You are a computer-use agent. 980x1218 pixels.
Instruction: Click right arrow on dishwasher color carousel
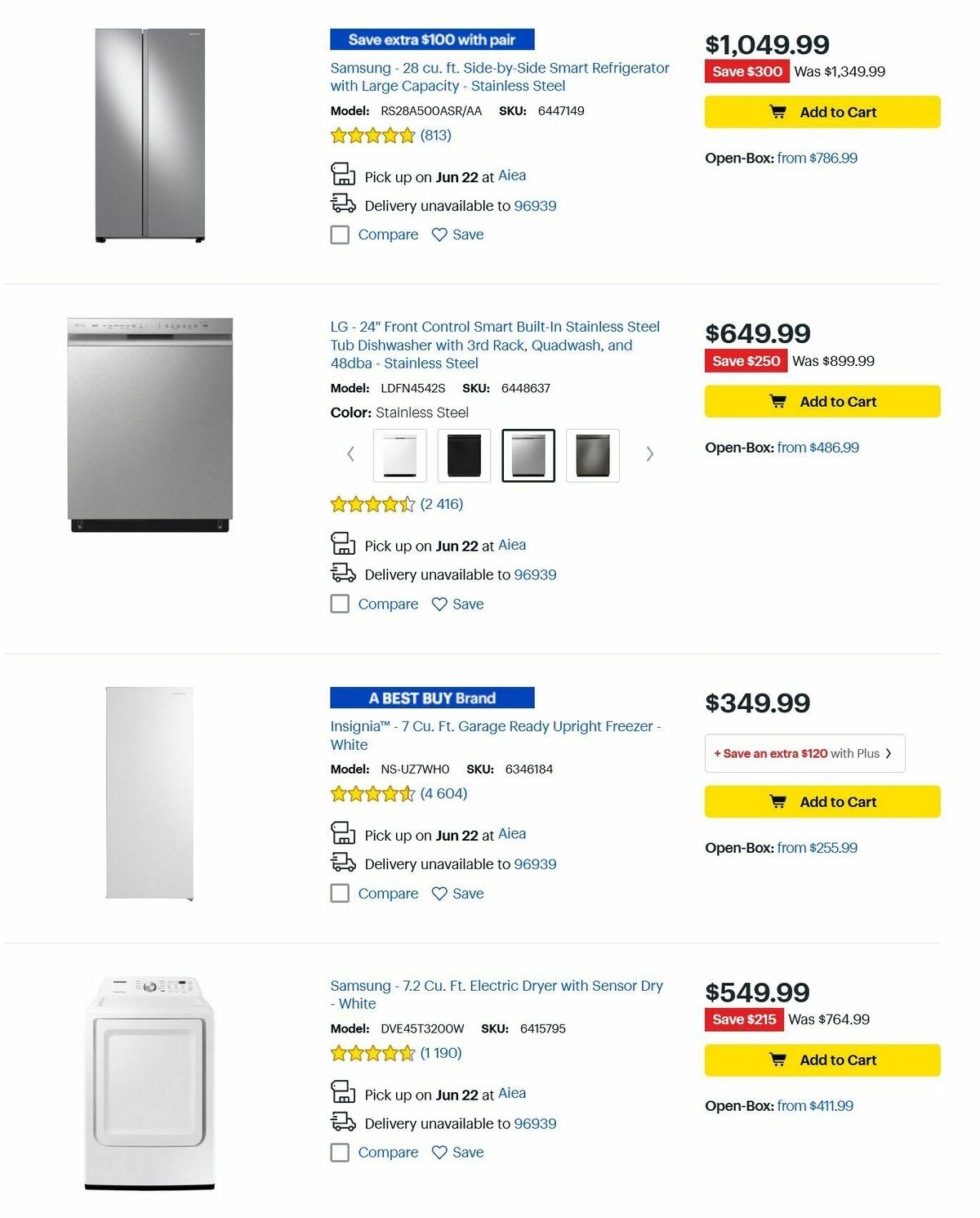tap(649, 454)
